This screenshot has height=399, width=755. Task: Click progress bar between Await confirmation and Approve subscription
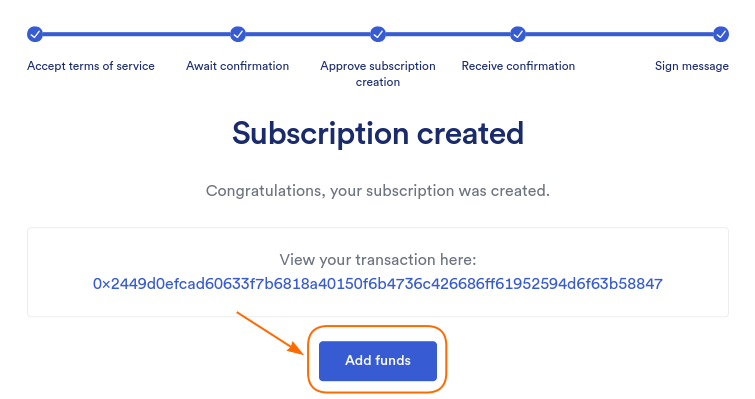[x=308, y=34]
